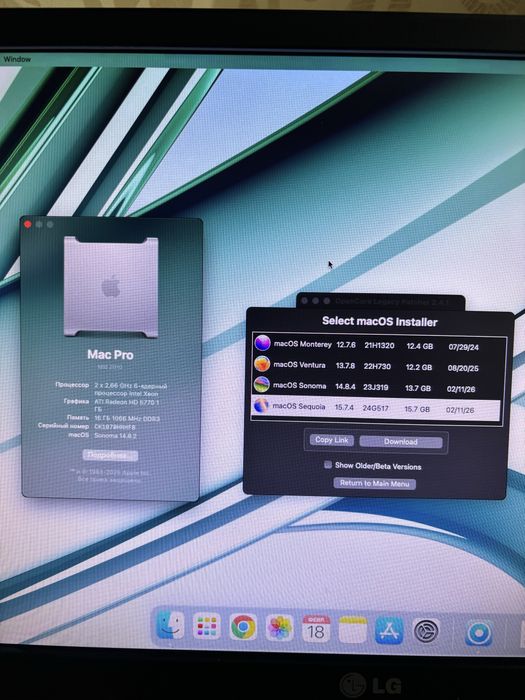
Task: Click the 15.7 GB size value
Action: 417,409
